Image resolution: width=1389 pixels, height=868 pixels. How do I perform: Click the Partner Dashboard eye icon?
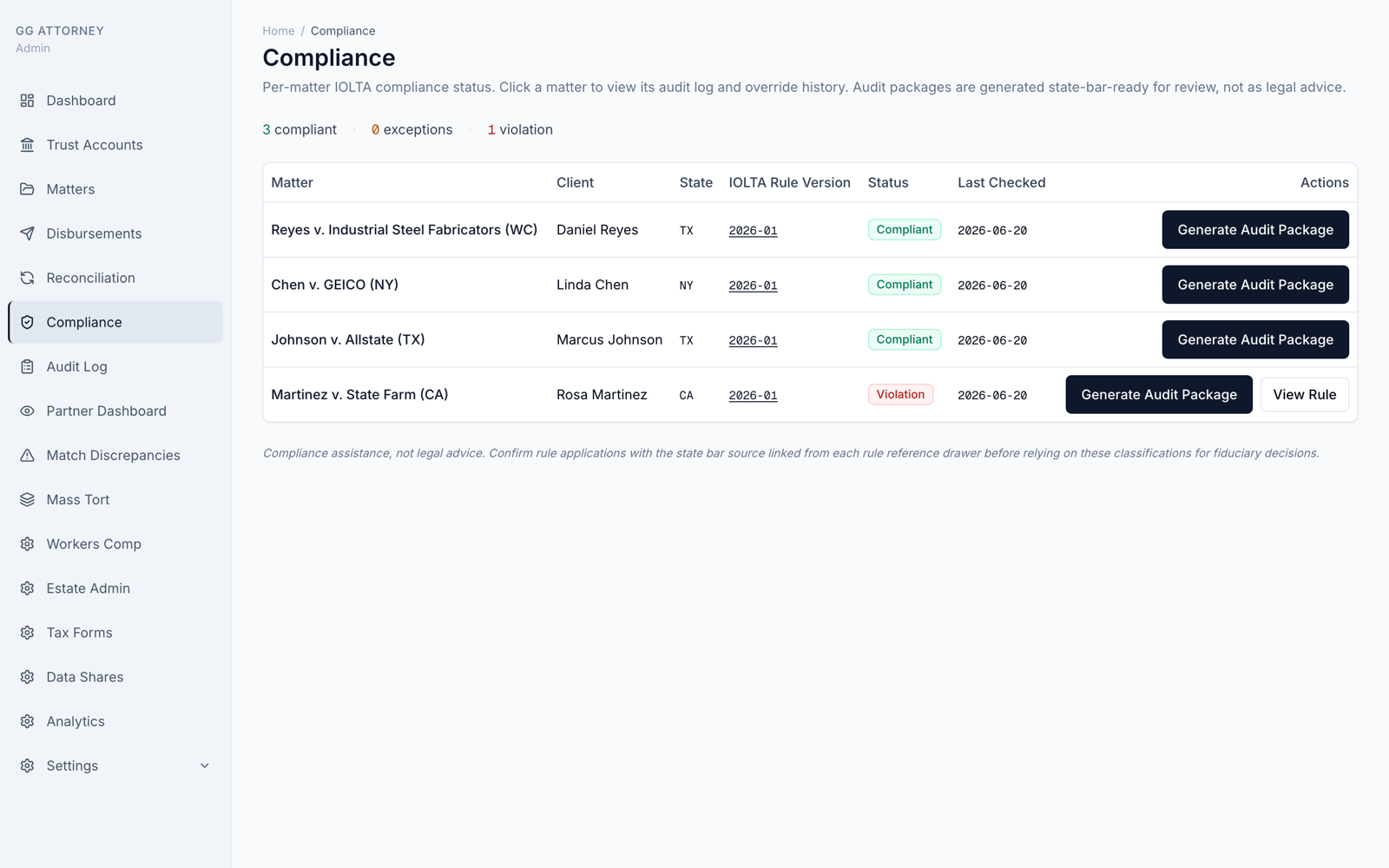27,411
